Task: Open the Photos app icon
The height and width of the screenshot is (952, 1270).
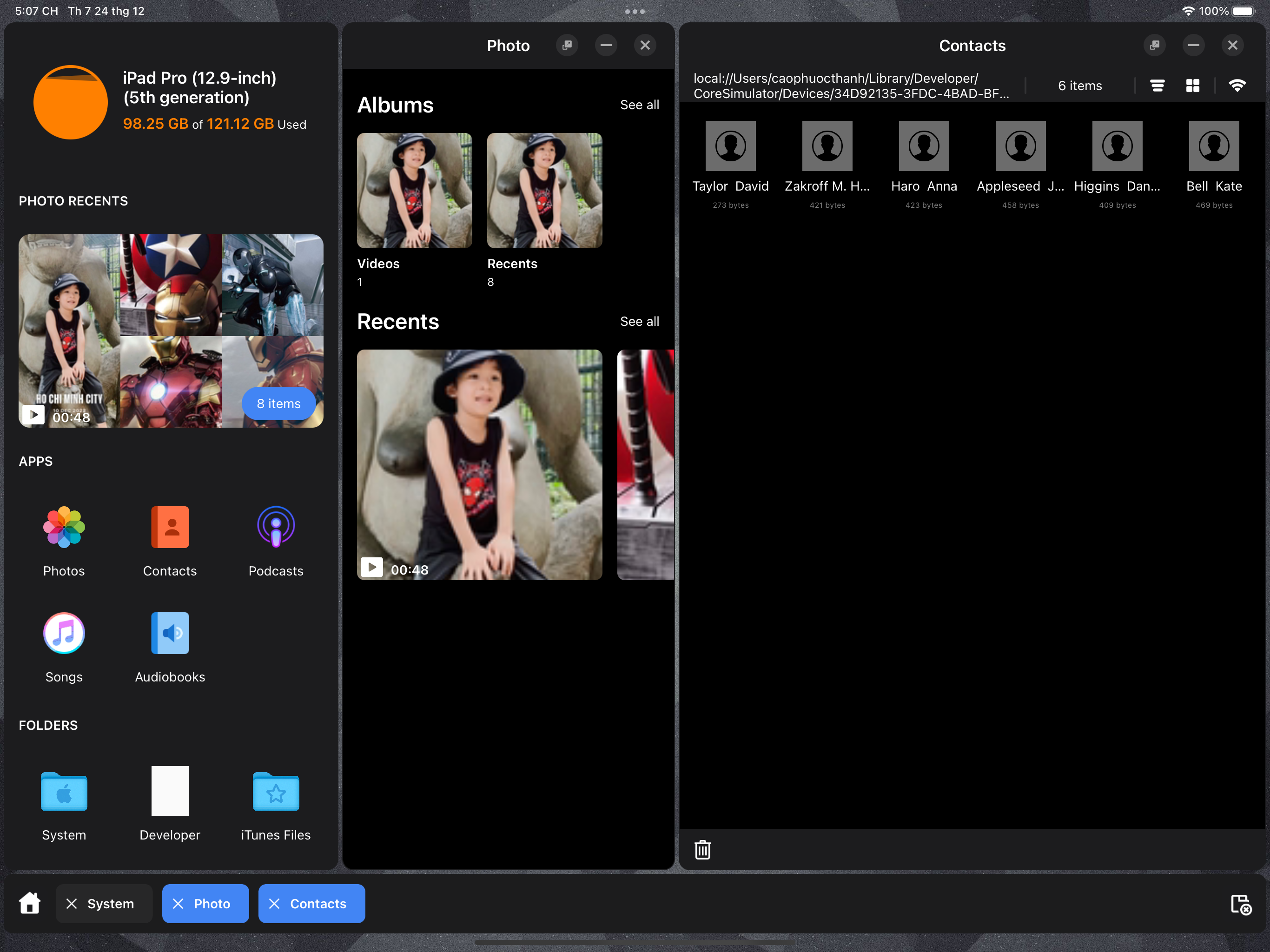Action: coord(64,527)
